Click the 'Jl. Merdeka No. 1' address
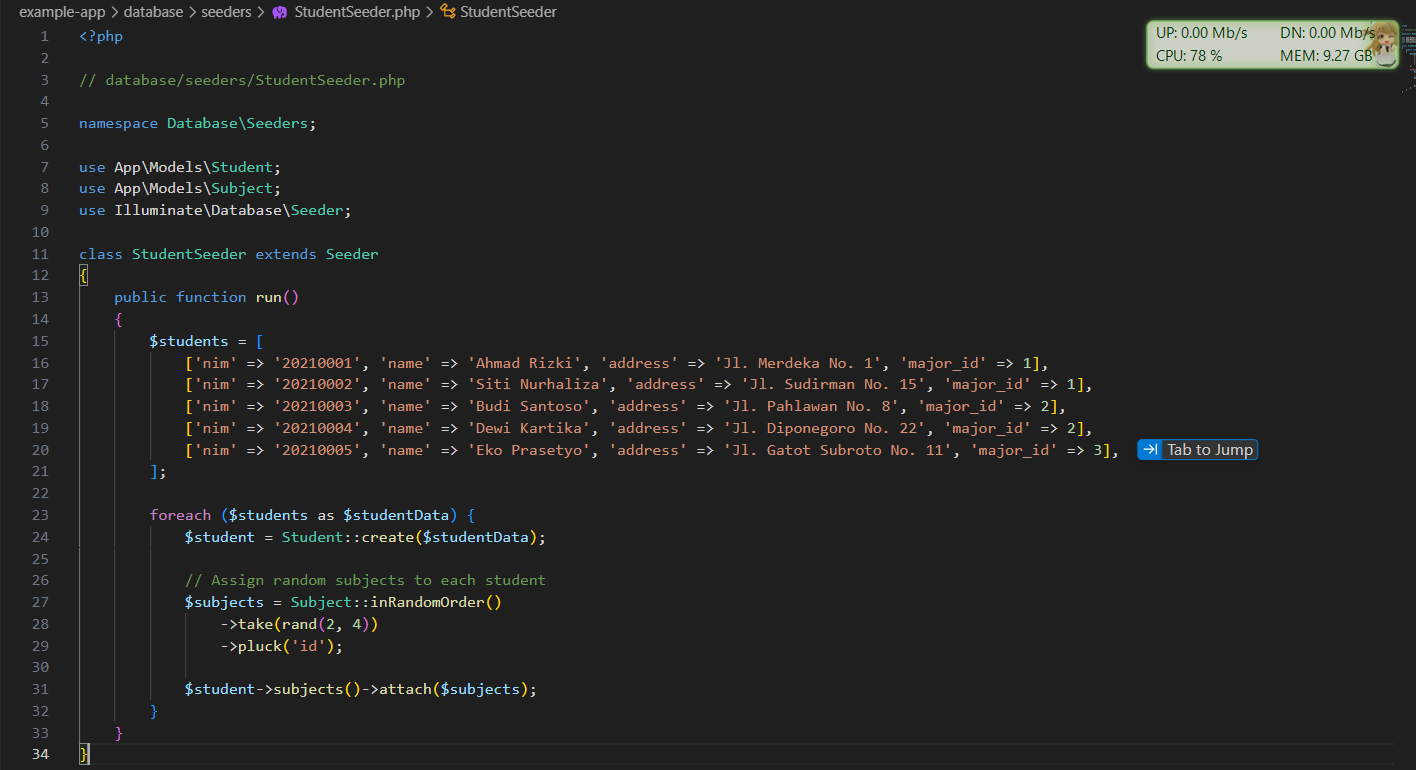The height and width of the screenshot is (770, 1416). pos(797,363)
